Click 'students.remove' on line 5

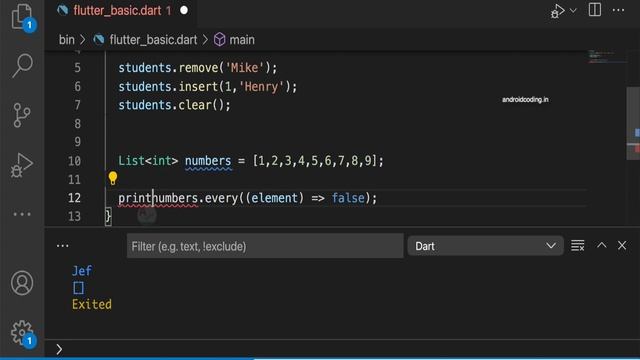[x=169, y=68]
